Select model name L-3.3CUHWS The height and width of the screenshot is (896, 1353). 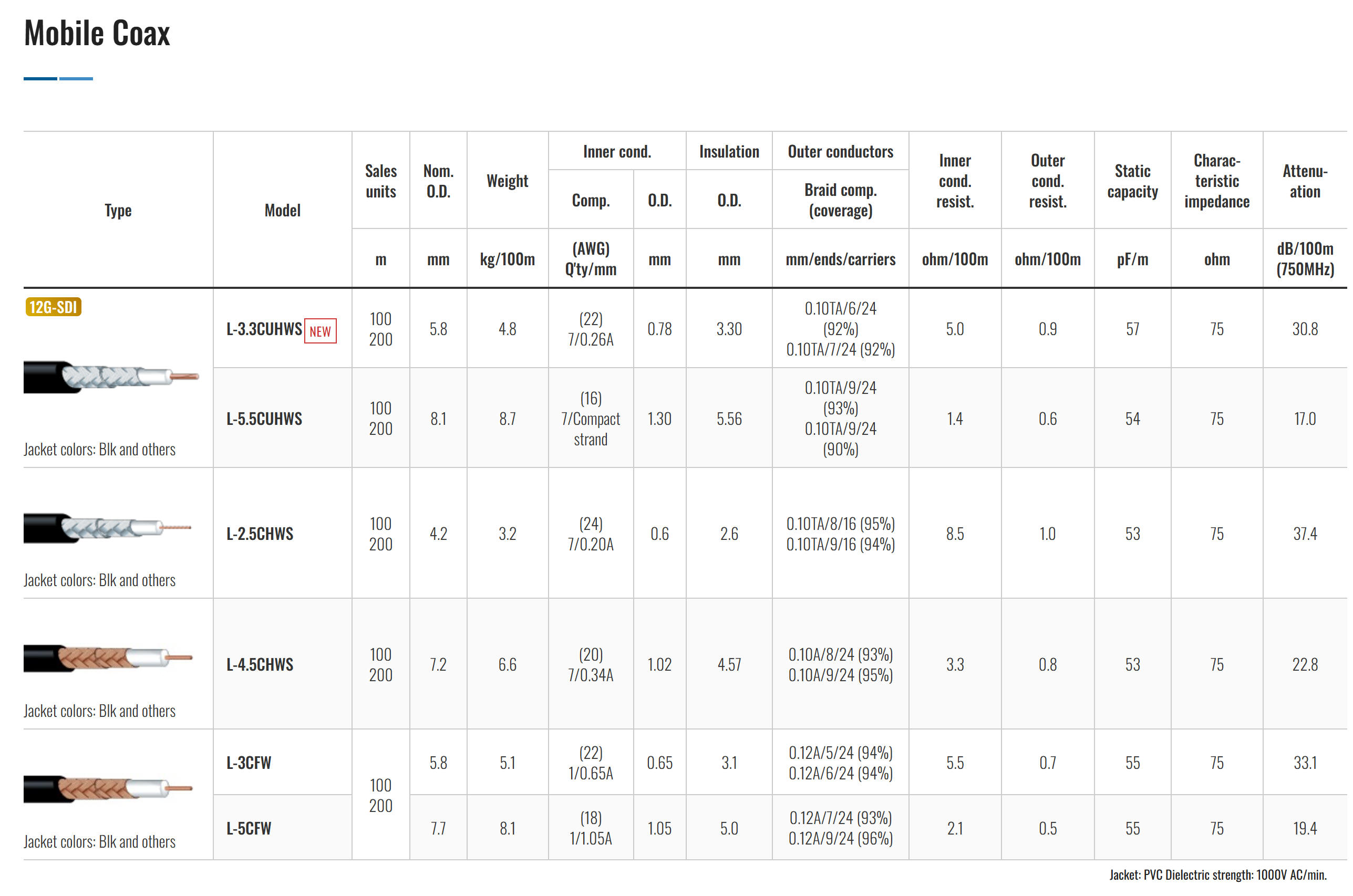click(x=264, y=329)
